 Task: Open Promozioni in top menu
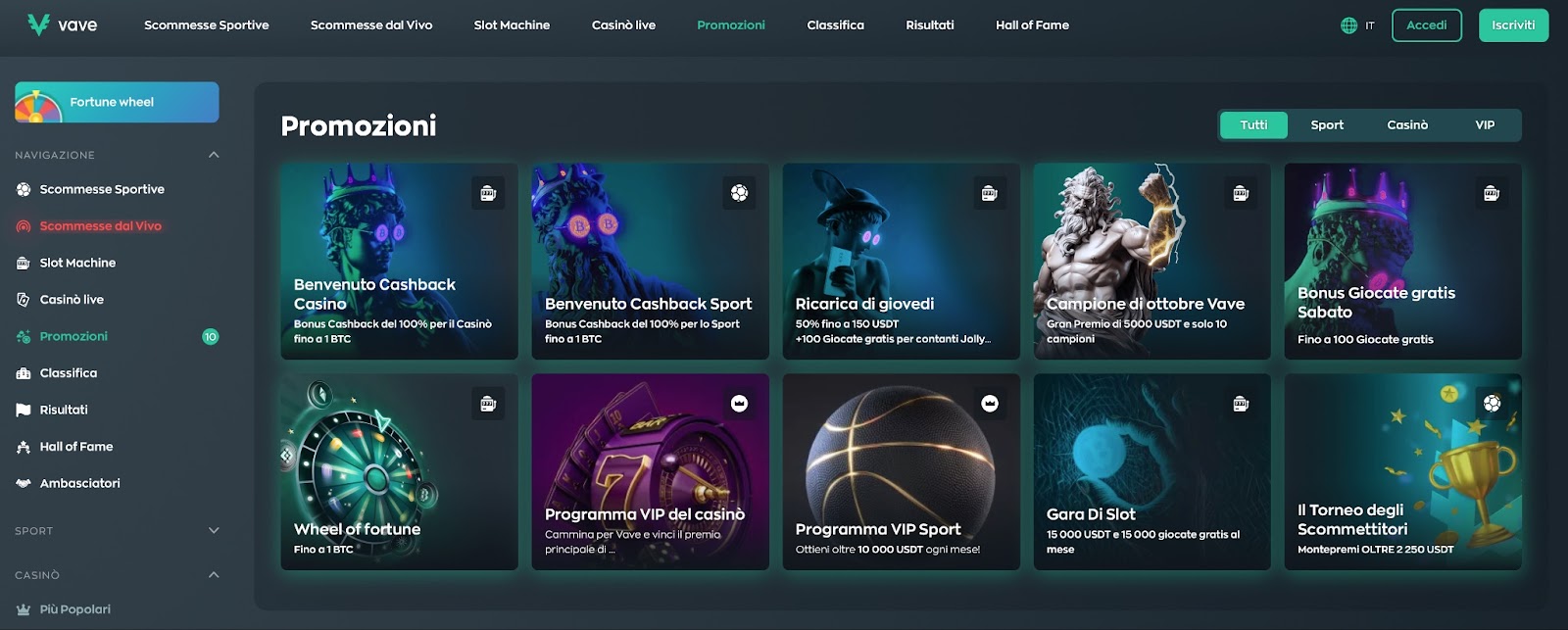(731, 25)
